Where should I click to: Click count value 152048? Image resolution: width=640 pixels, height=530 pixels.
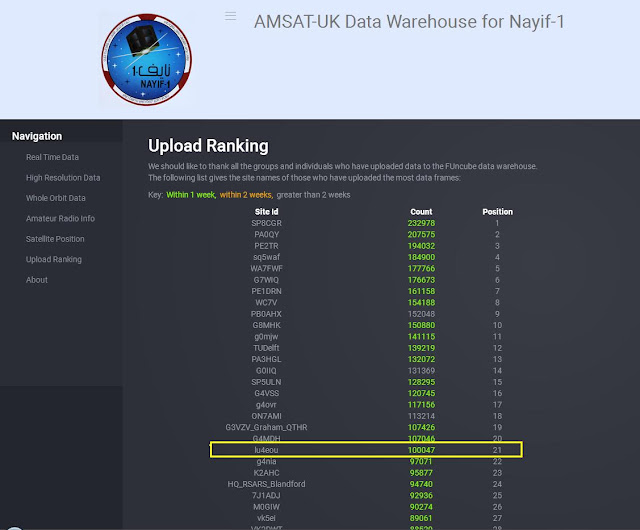pyautogui.click(x=421, y=314)
